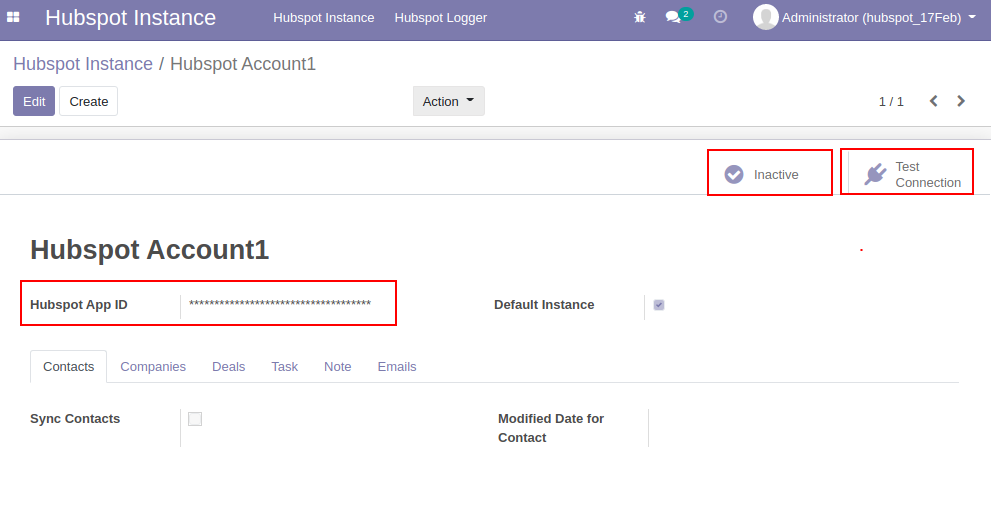The height and width of the screenshot is (509, 991).
Task: Click the debug bug icon
Action: coord(640,18)
